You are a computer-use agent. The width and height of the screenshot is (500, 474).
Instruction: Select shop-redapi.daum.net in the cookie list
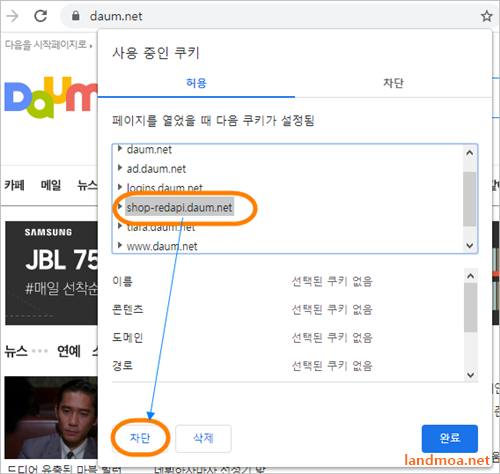pyautogui.click(x=179, y=207)
